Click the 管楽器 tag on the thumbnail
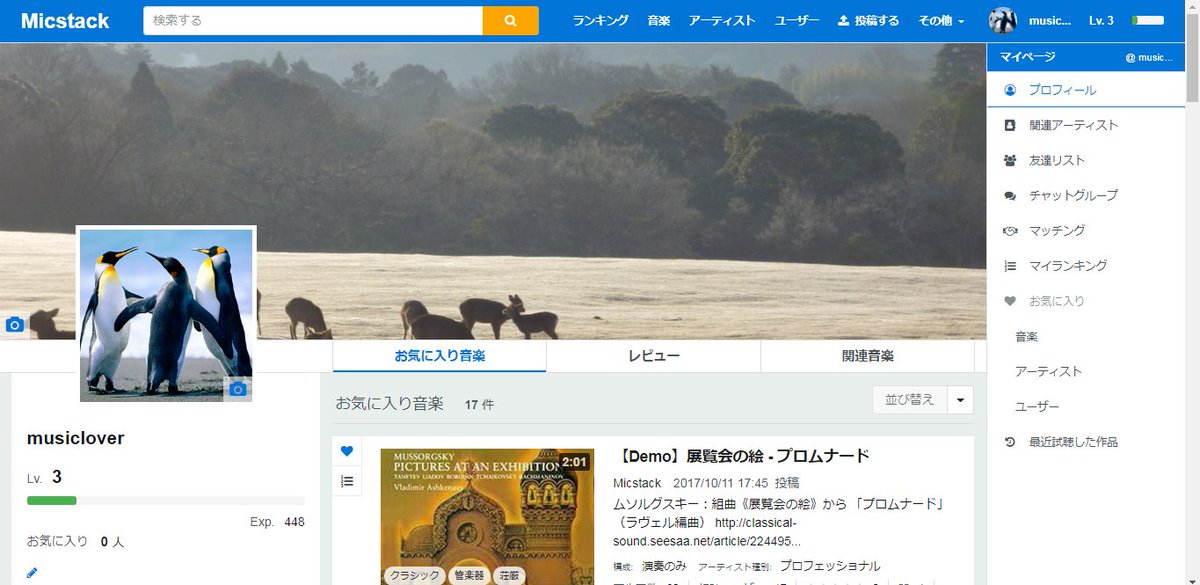The image size is (1200, 585). pos(469,575)
